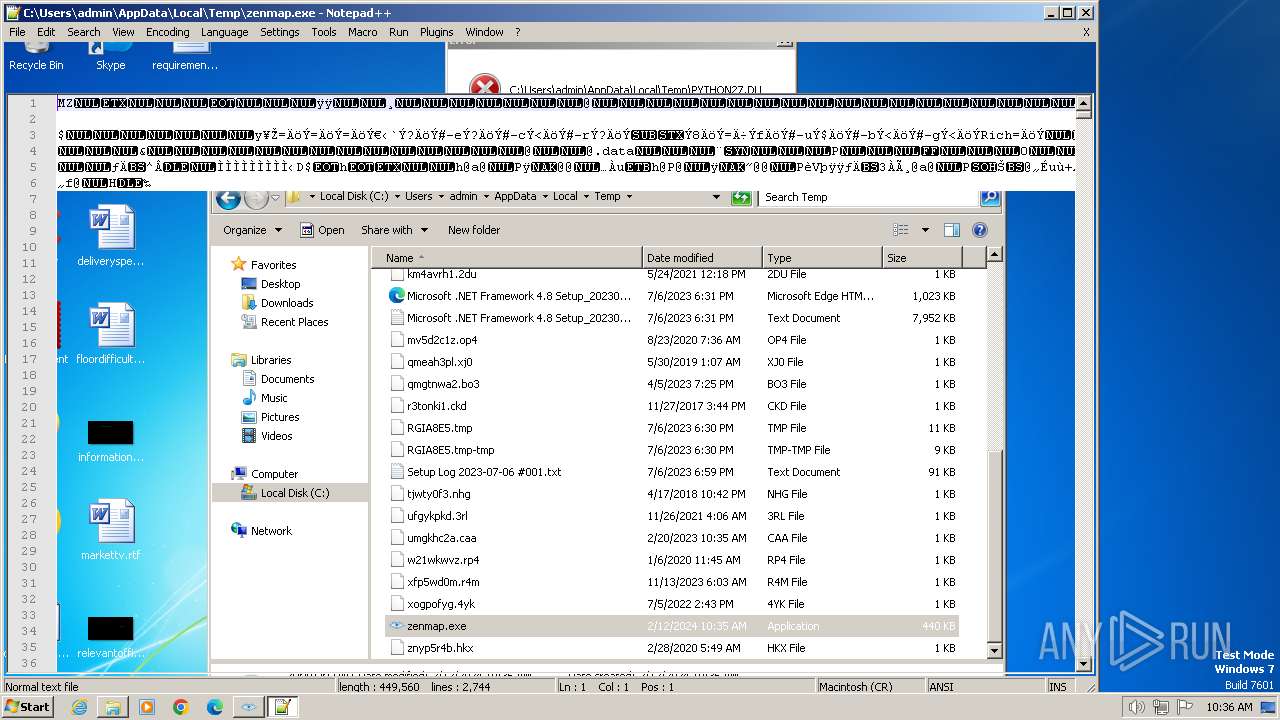
Task: Expand the arrow after admin in the breadcrumb
Action: (486, 197)
